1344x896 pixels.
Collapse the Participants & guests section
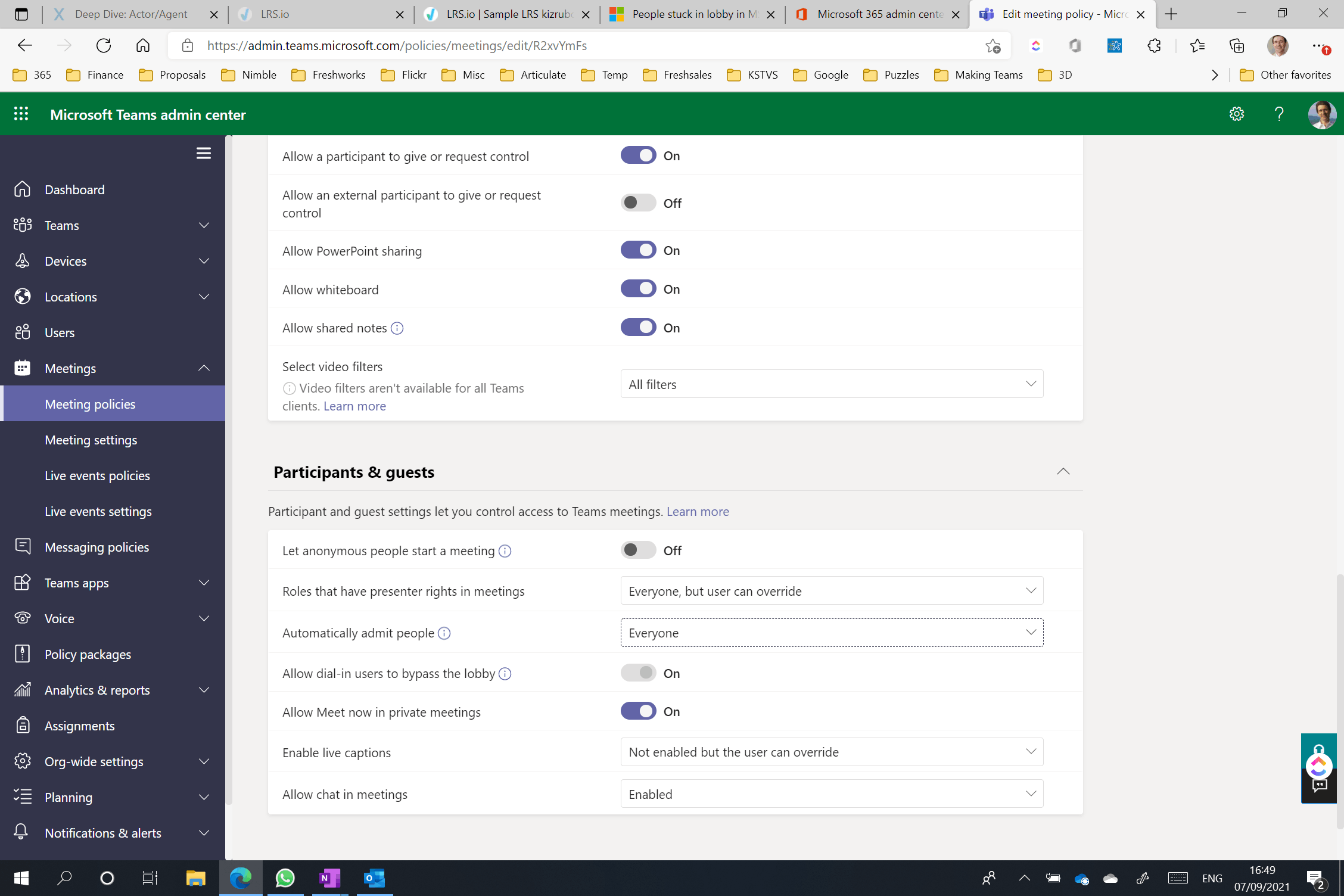coord(1063,472)
